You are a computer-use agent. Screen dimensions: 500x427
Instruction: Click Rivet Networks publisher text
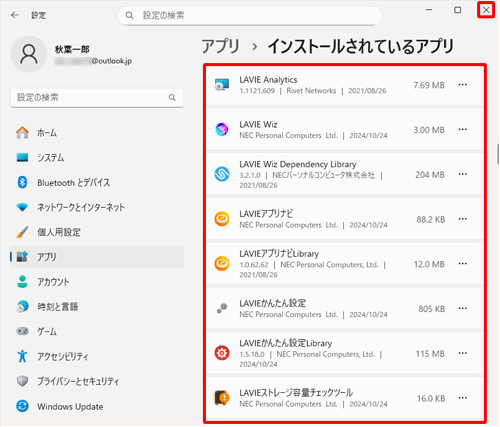(x=311, y=91)
